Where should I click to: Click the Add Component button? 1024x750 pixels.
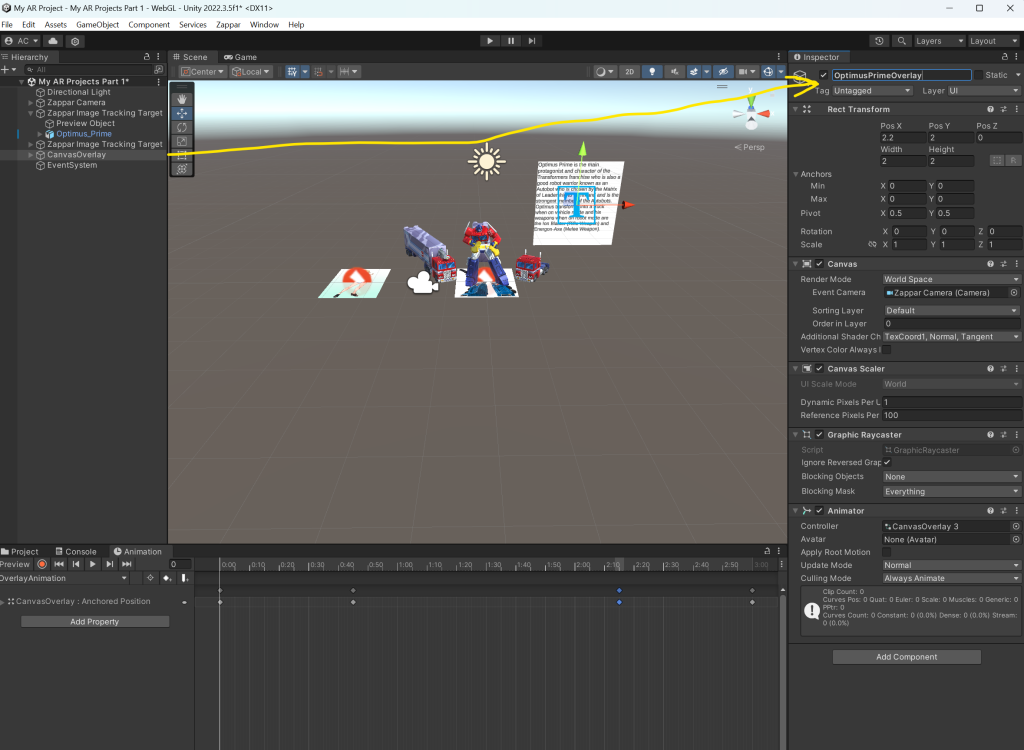[x=906, y=657]
